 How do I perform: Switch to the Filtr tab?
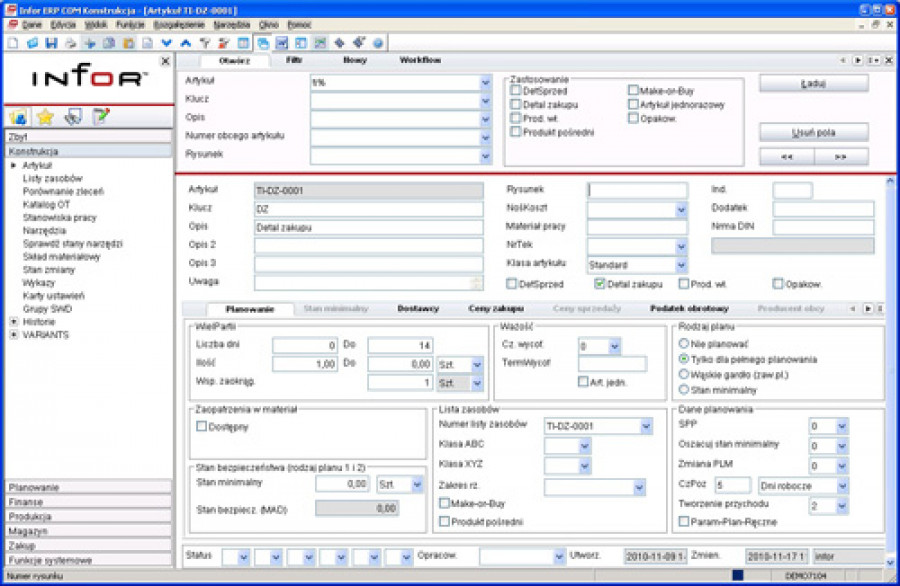pyautogui.click(x=294, y=60)
